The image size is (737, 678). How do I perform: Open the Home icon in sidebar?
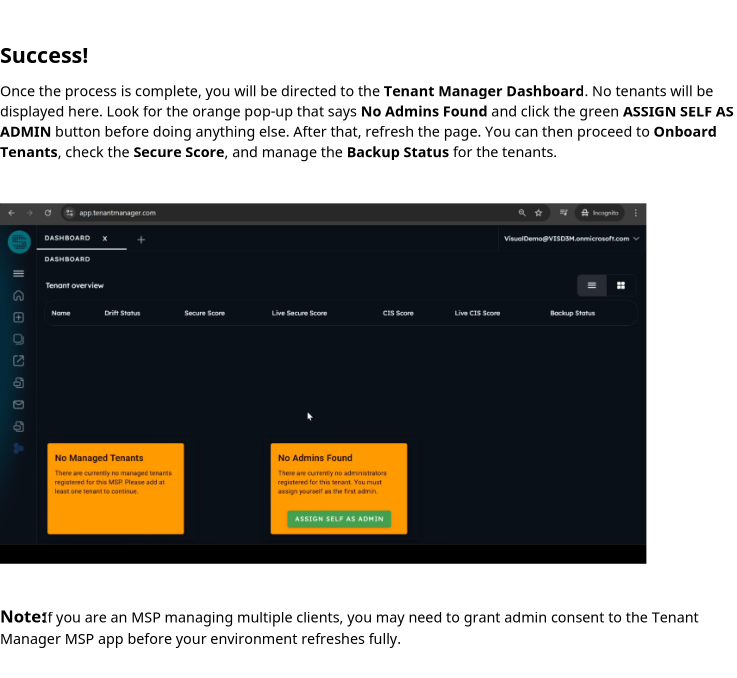point(18,295)
